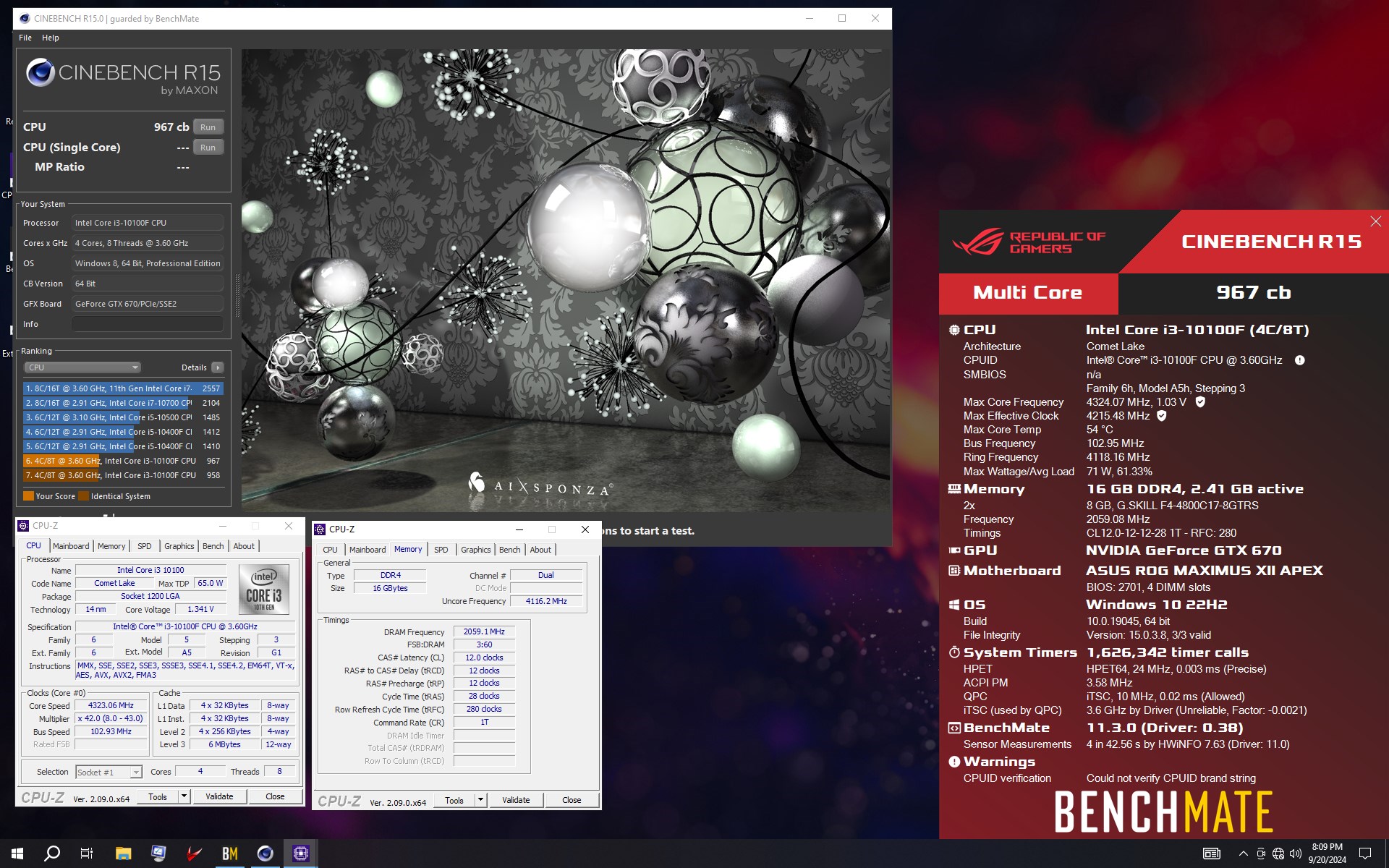Open Tools dropdown arrow in right CPU-Z
1389x868 pixels.
click(480, 800)
